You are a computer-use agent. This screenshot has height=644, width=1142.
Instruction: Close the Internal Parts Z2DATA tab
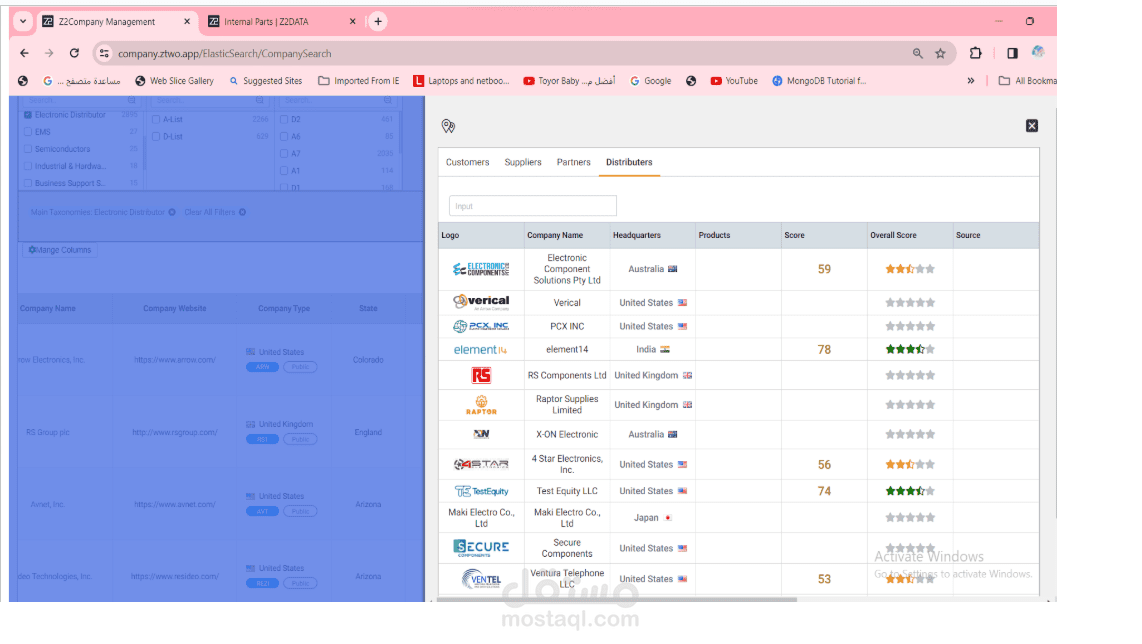click(353, 22)
